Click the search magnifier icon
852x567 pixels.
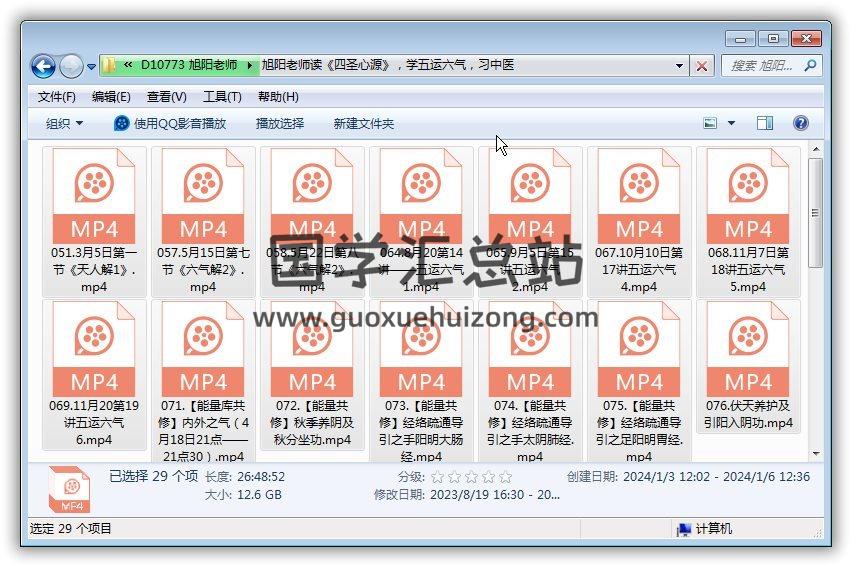tap(810, 66)
